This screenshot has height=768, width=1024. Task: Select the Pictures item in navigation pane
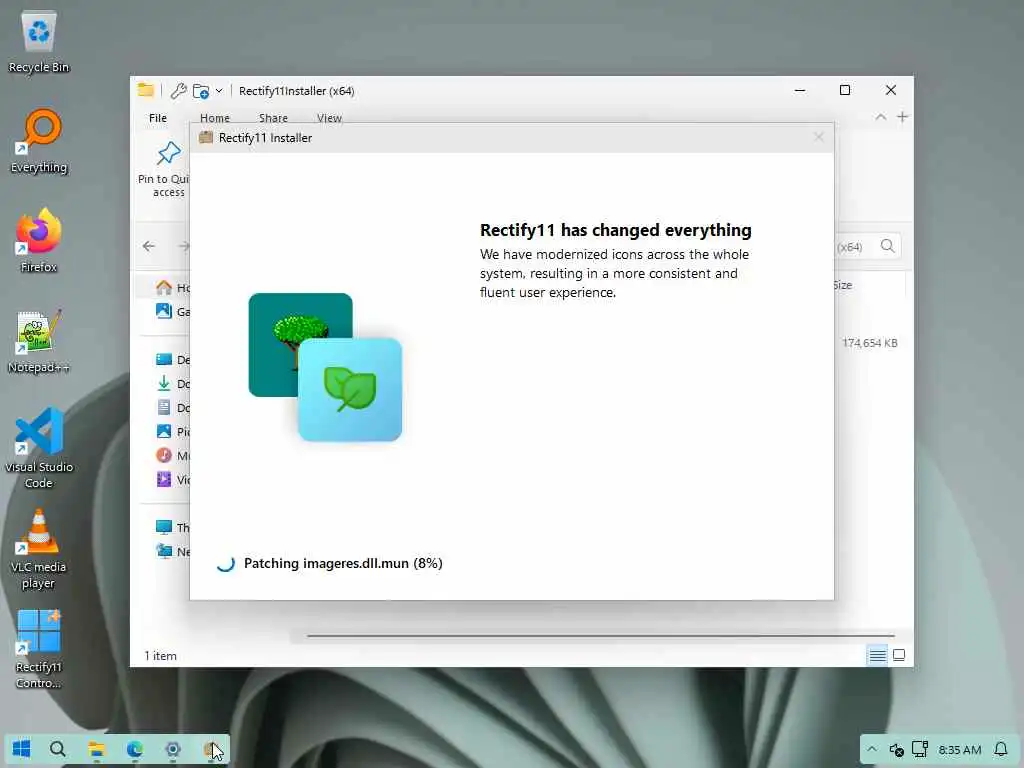(172, 431)
